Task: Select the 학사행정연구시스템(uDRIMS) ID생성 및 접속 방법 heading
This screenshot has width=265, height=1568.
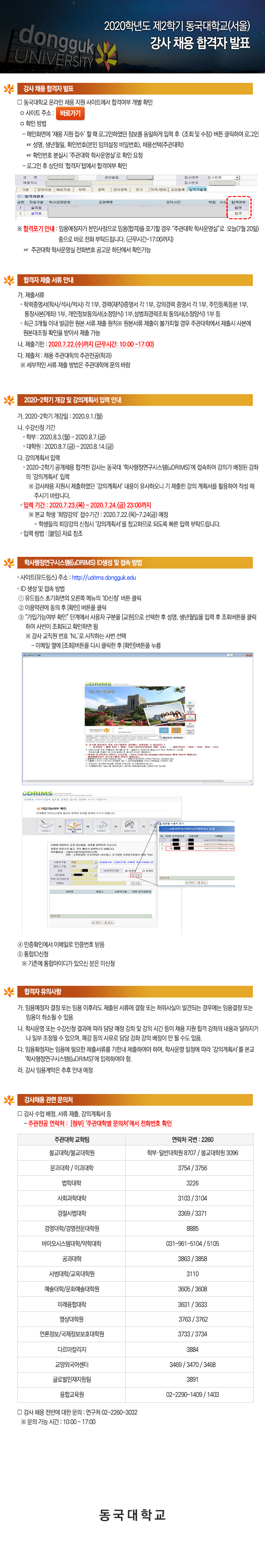Action: (x=82, y=563)
